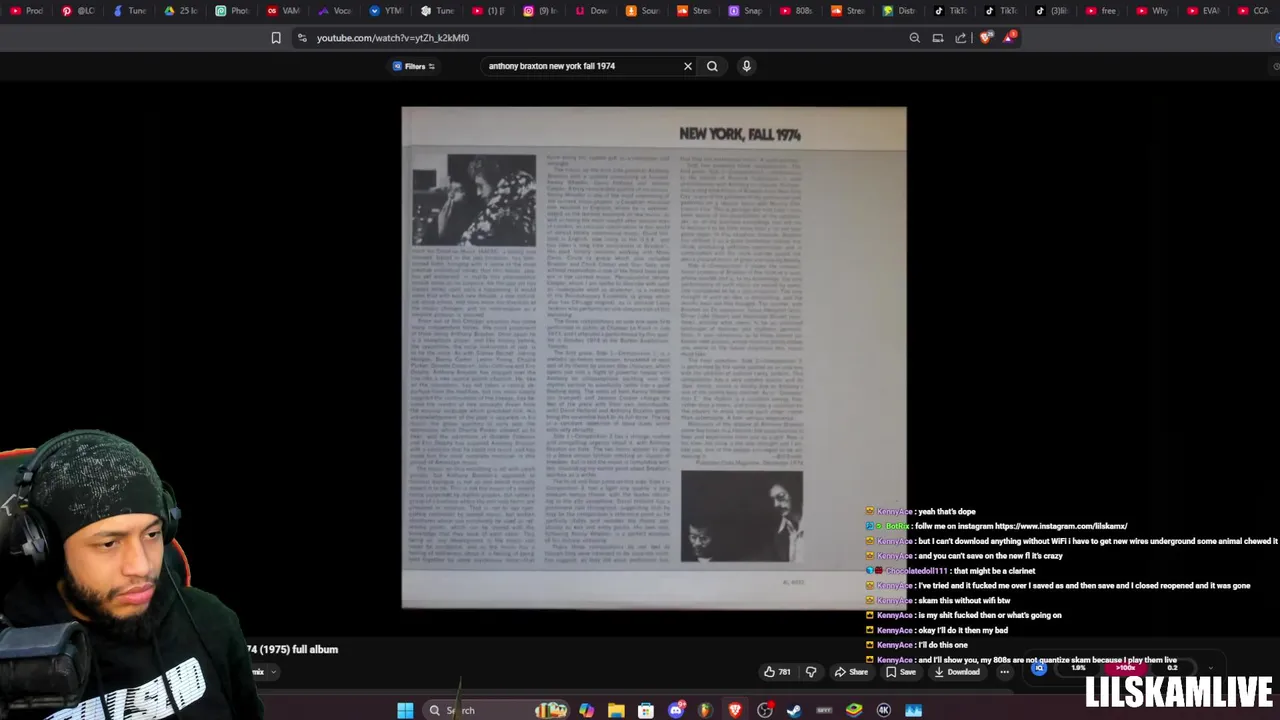Viewport: 1280px width, 720px height.
Task: Click the zoom magnifier in the address bar
Action: pyautogui.click(x=914, y=38)
